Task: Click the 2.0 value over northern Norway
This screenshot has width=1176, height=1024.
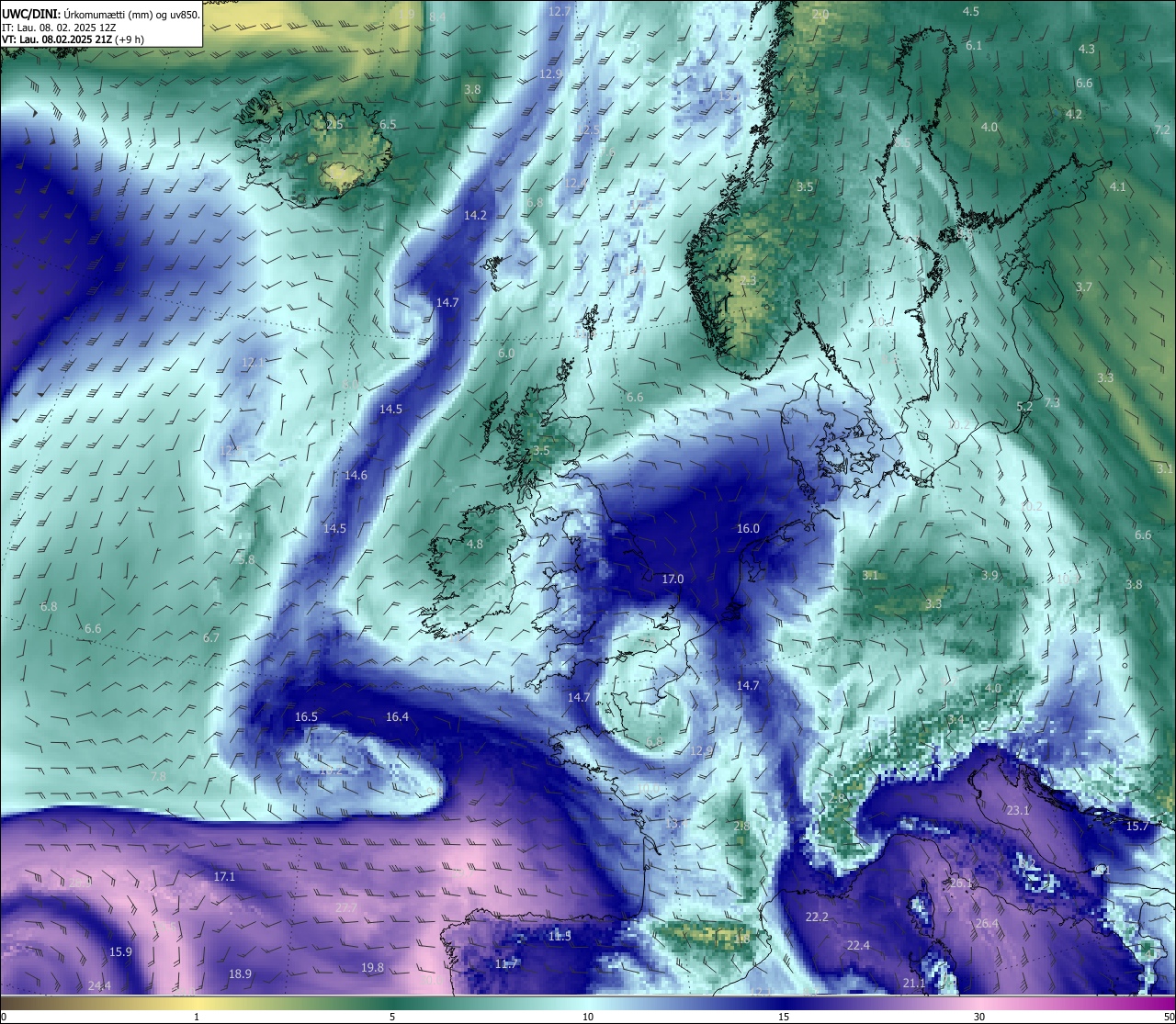Action: coord(820,15)
